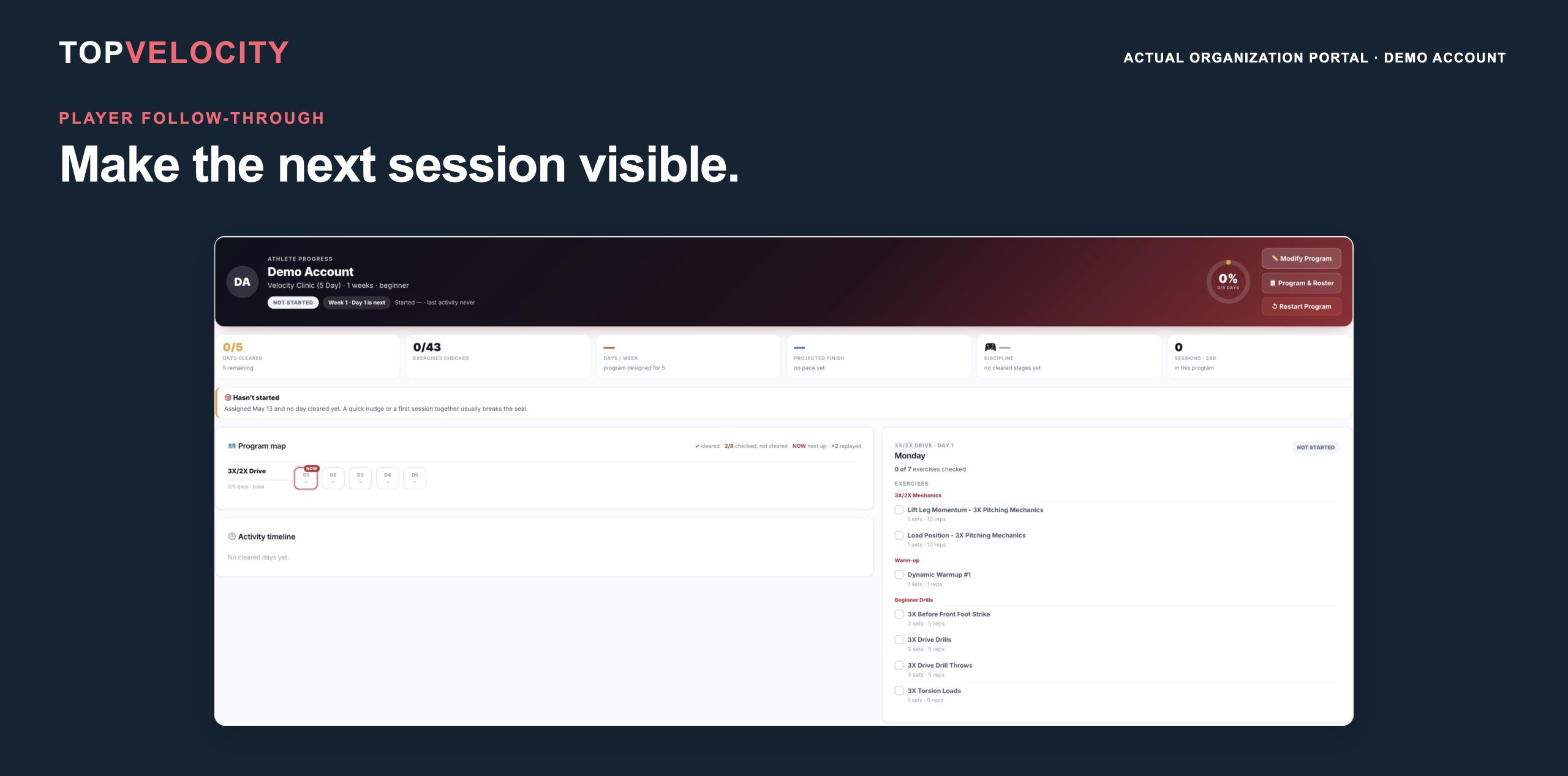This screenshot has height=776, width=1568.
Task: Click the Demo Account name heading
Action: point(311,272)
